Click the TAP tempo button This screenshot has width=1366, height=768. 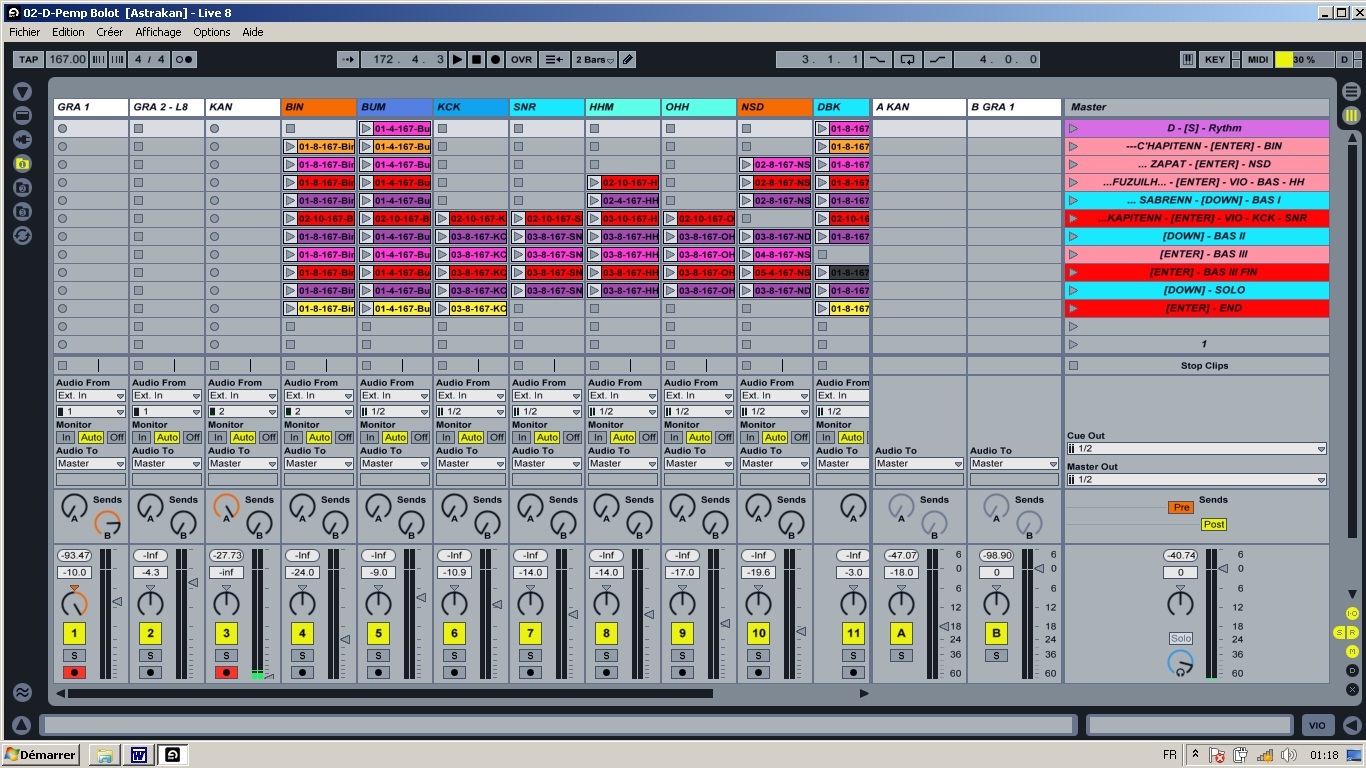coord(28,60)
